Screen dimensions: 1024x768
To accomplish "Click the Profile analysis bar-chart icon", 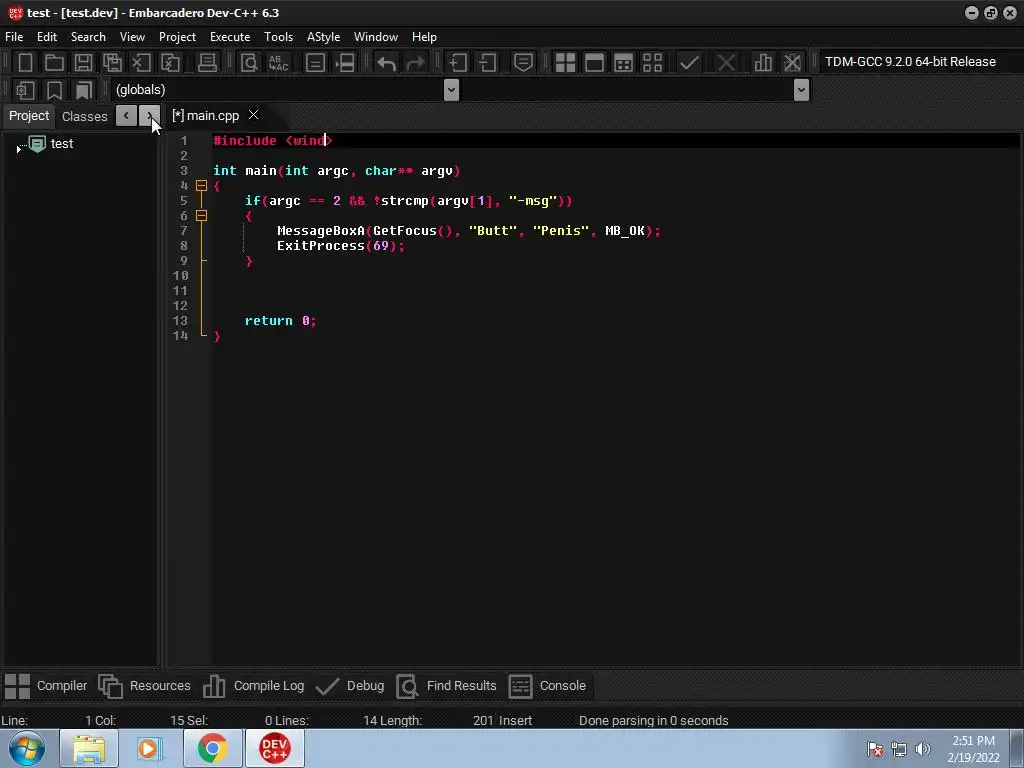I will (763, 63).
